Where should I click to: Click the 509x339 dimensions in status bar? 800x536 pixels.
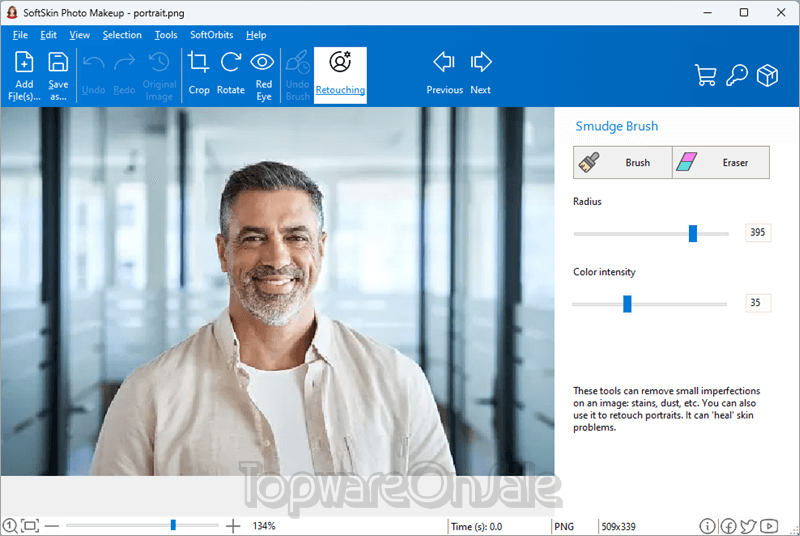[x=618, y=526]
